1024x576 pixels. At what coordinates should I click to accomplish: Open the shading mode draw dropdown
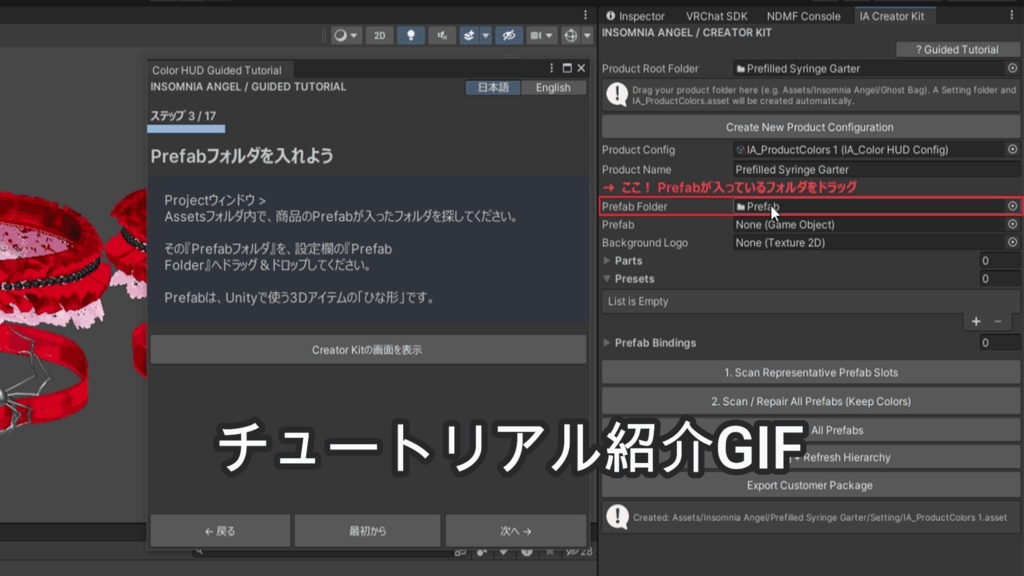coord(345,35)
